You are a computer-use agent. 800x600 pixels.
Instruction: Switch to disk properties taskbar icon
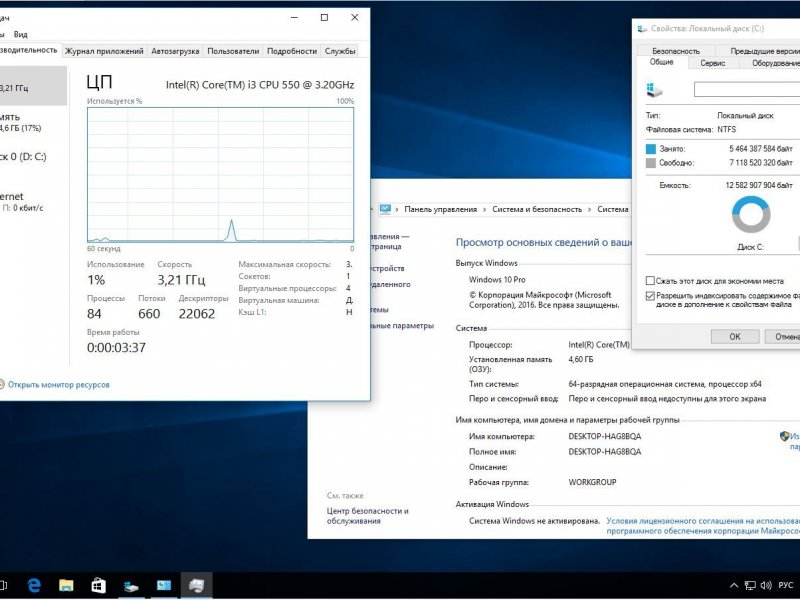[x=131, y=586]
